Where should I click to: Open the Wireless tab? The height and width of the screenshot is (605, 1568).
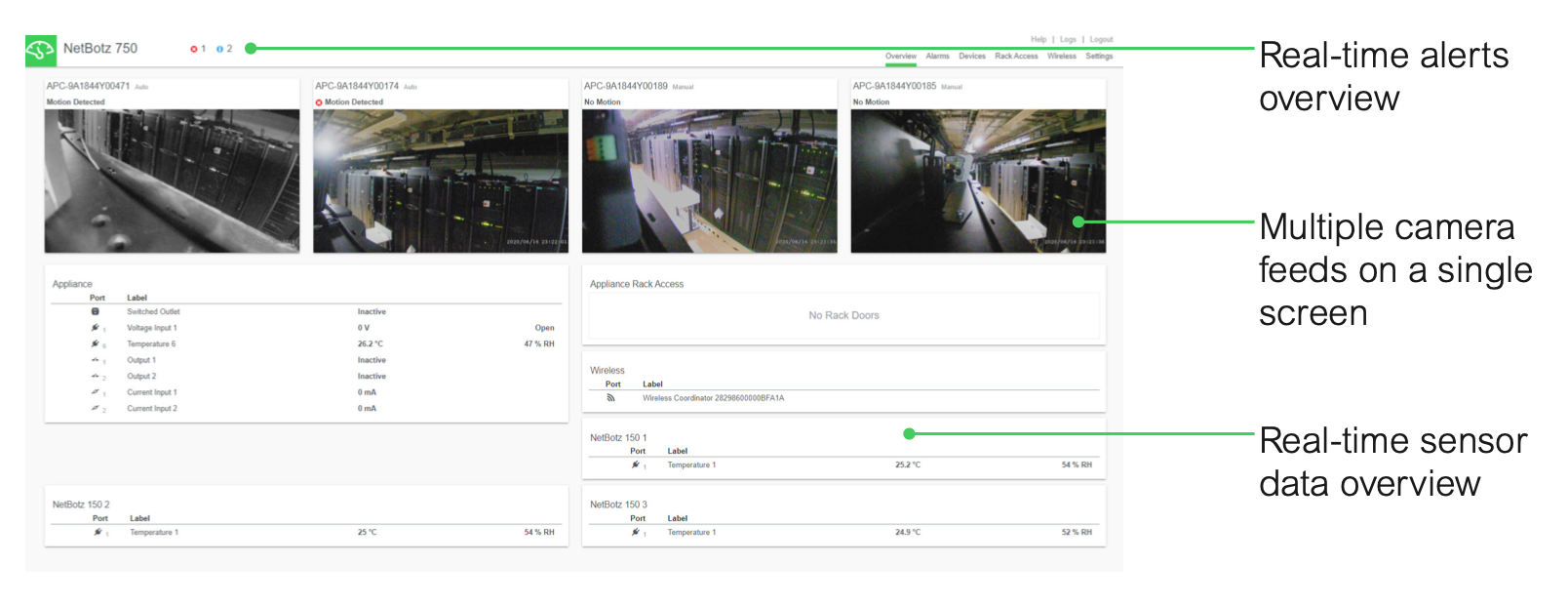pyautogui.click(x=1062, y=57)
